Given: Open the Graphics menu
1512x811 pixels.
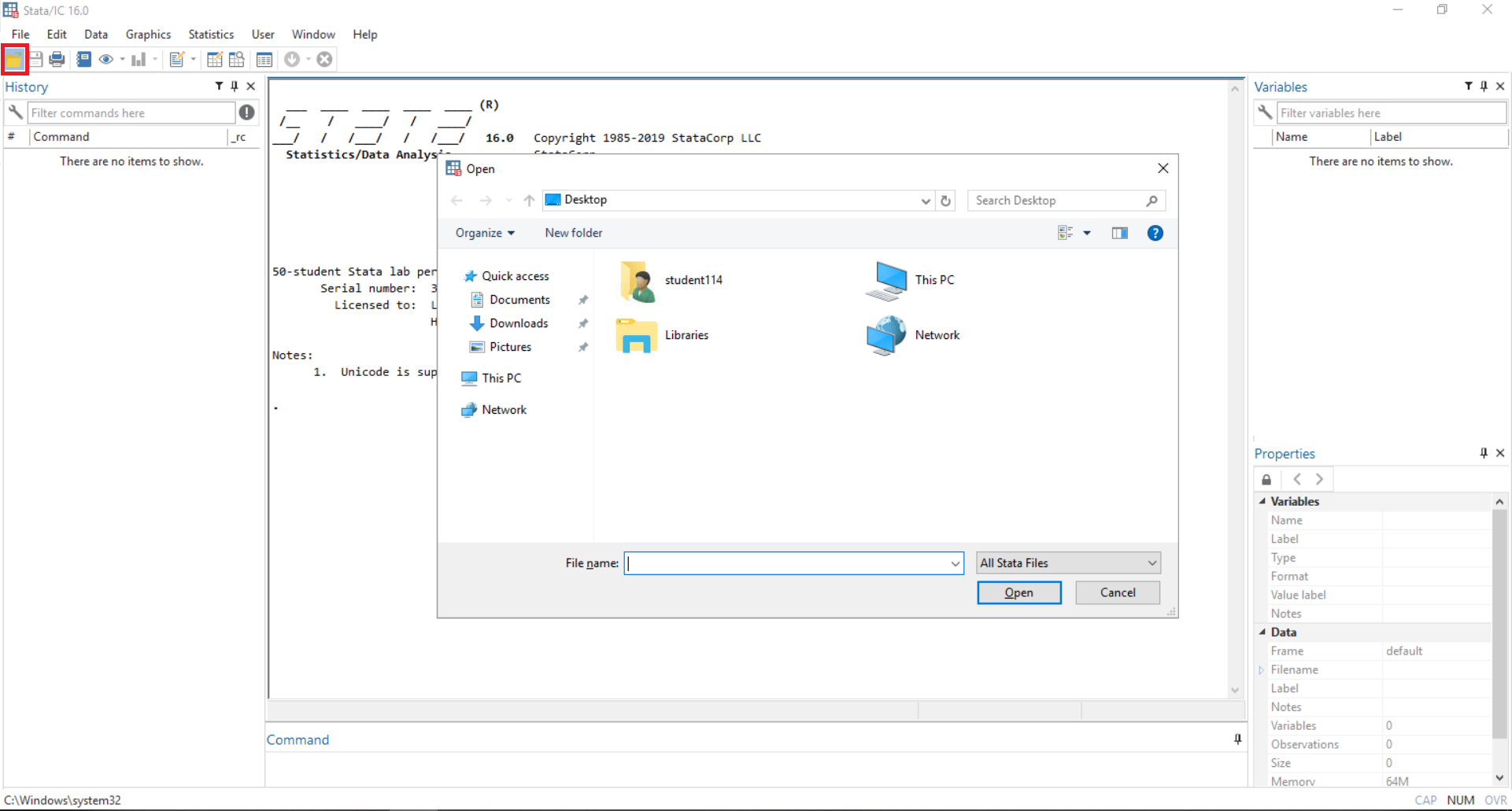Looking at the screenshot, I should coord(148,35).
